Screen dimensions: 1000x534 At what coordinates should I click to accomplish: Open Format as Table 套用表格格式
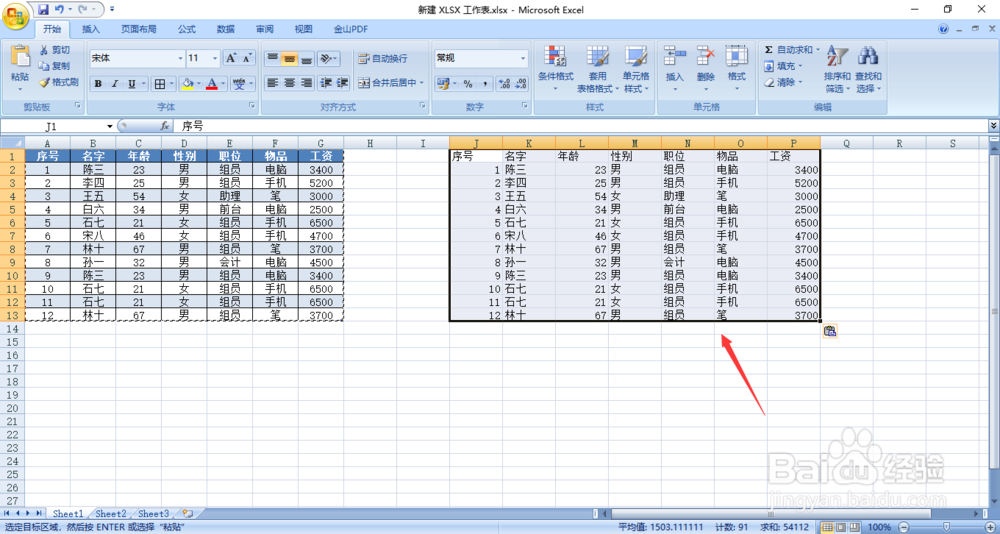point(597,70)
